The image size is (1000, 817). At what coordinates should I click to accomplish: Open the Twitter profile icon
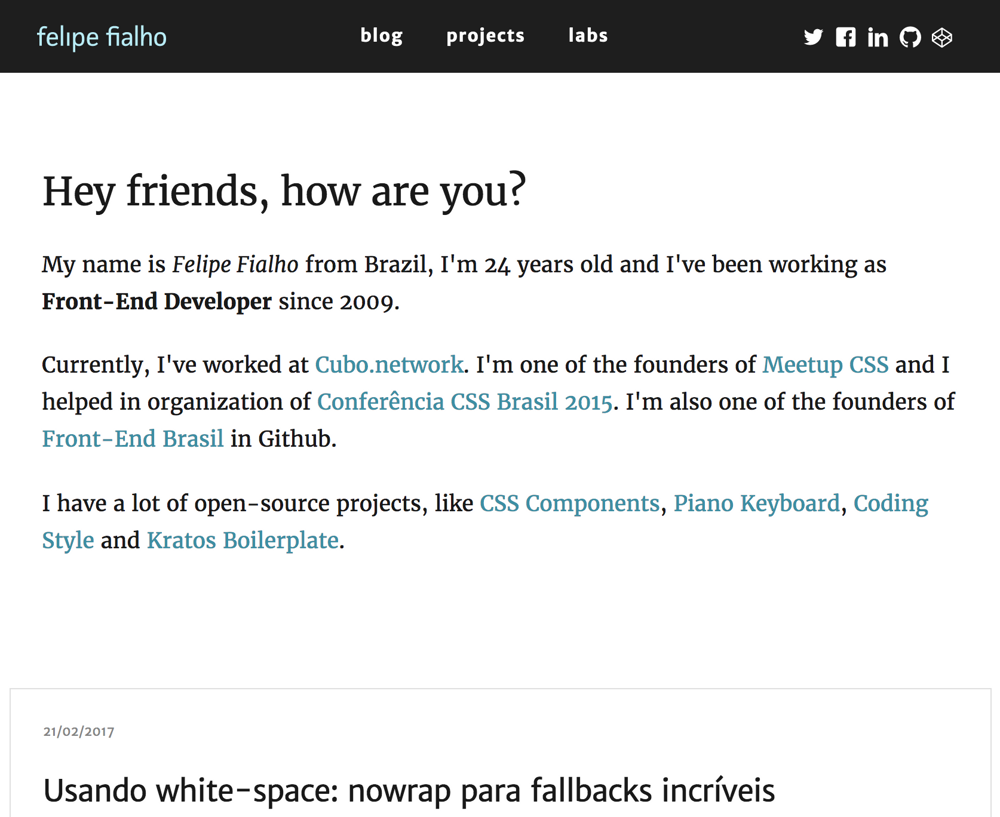(813, 37)
